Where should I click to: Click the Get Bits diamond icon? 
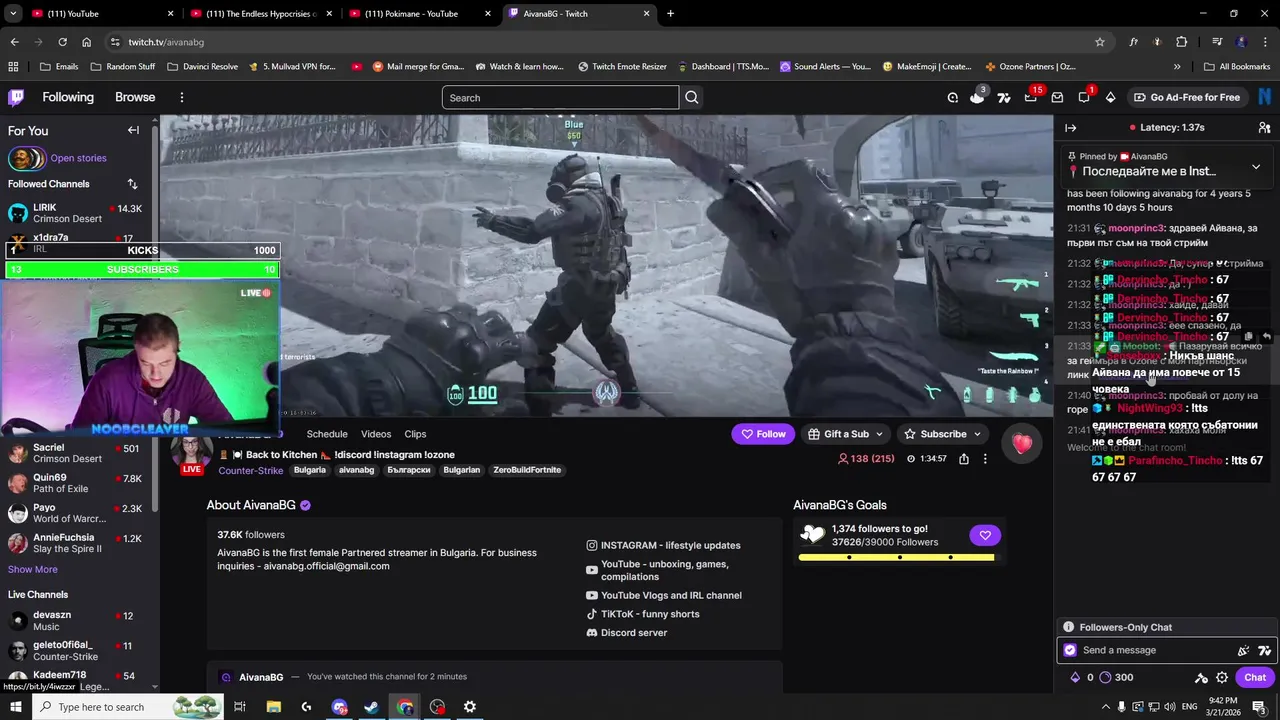[1110, 97]
